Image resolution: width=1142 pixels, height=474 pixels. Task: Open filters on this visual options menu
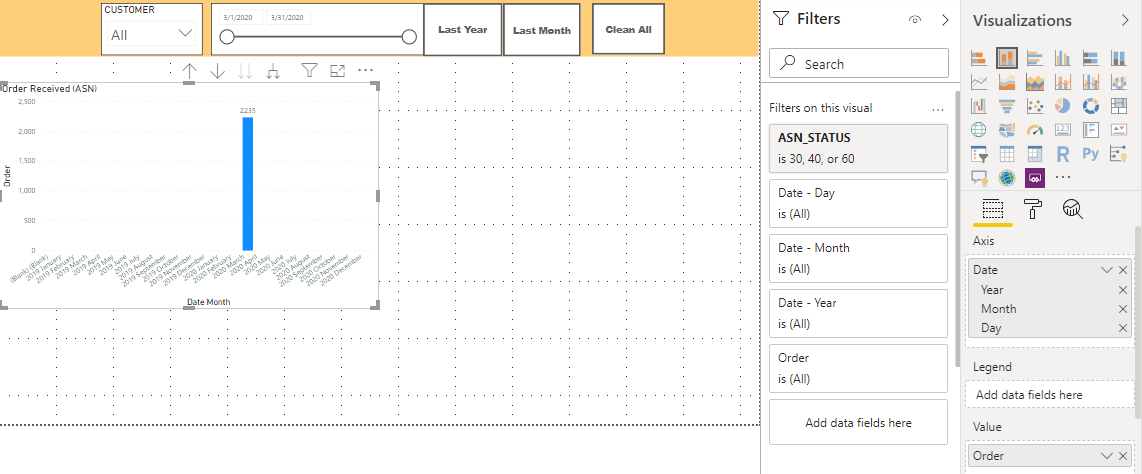(937, 108)
